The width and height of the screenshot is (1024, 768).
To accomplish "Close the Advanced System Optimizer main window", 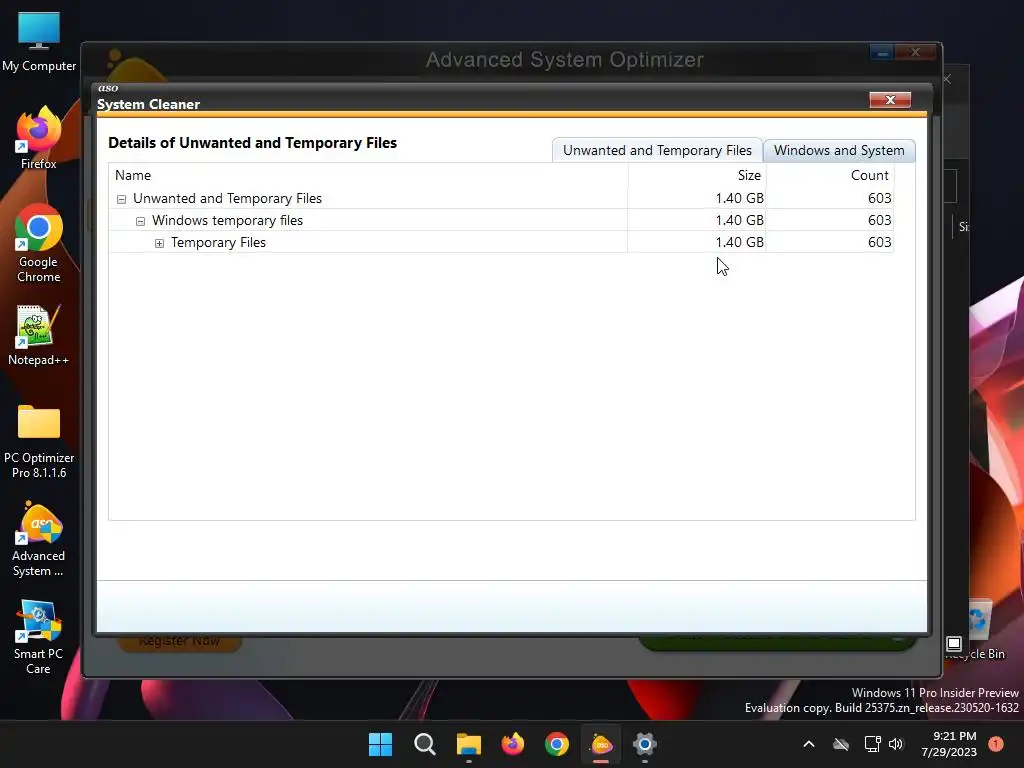I will tap(916, 52).
